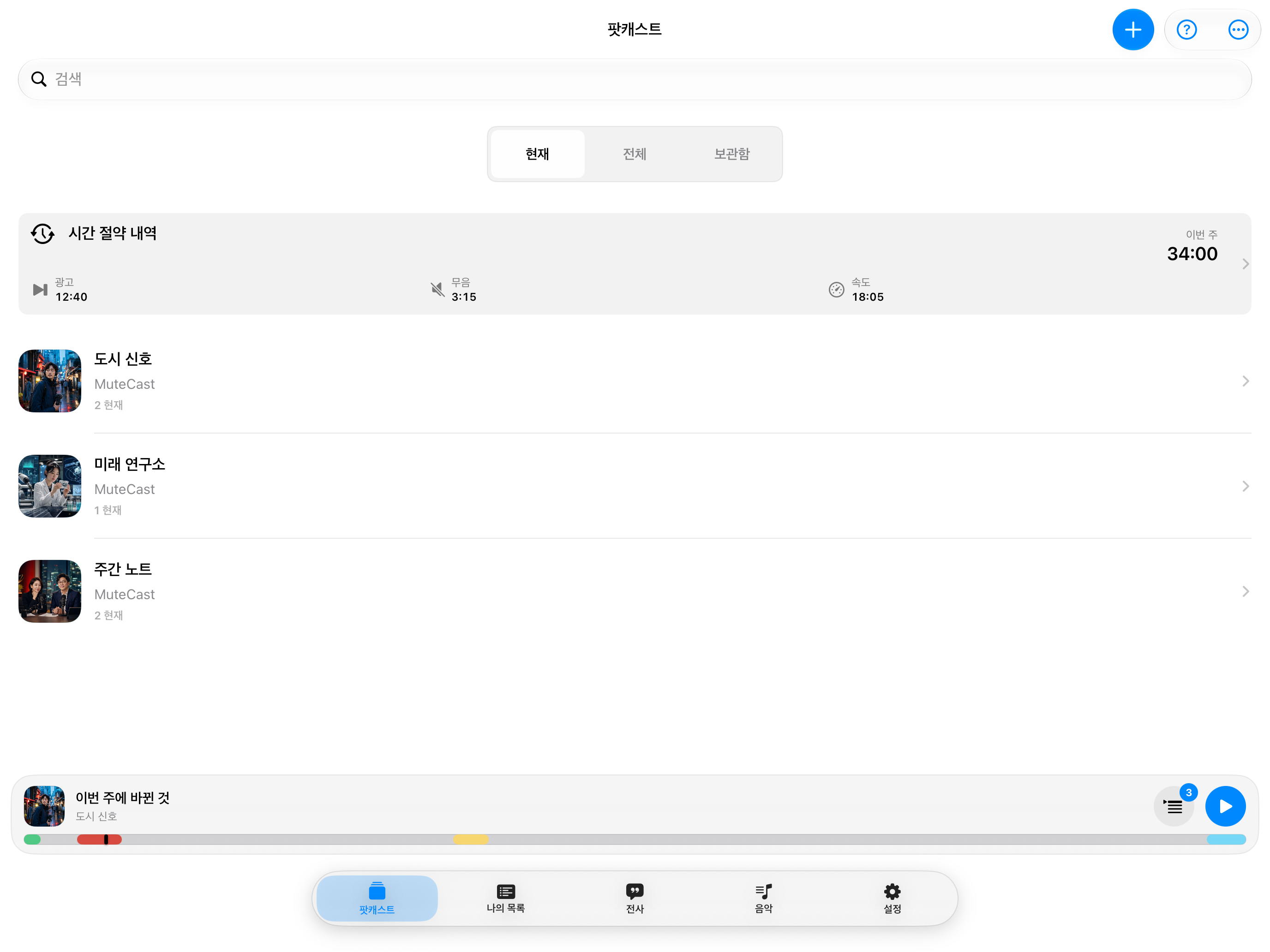Click 2 현재 count under 도시 신호
The image size is (1270, 952).
tap(108, 405)
